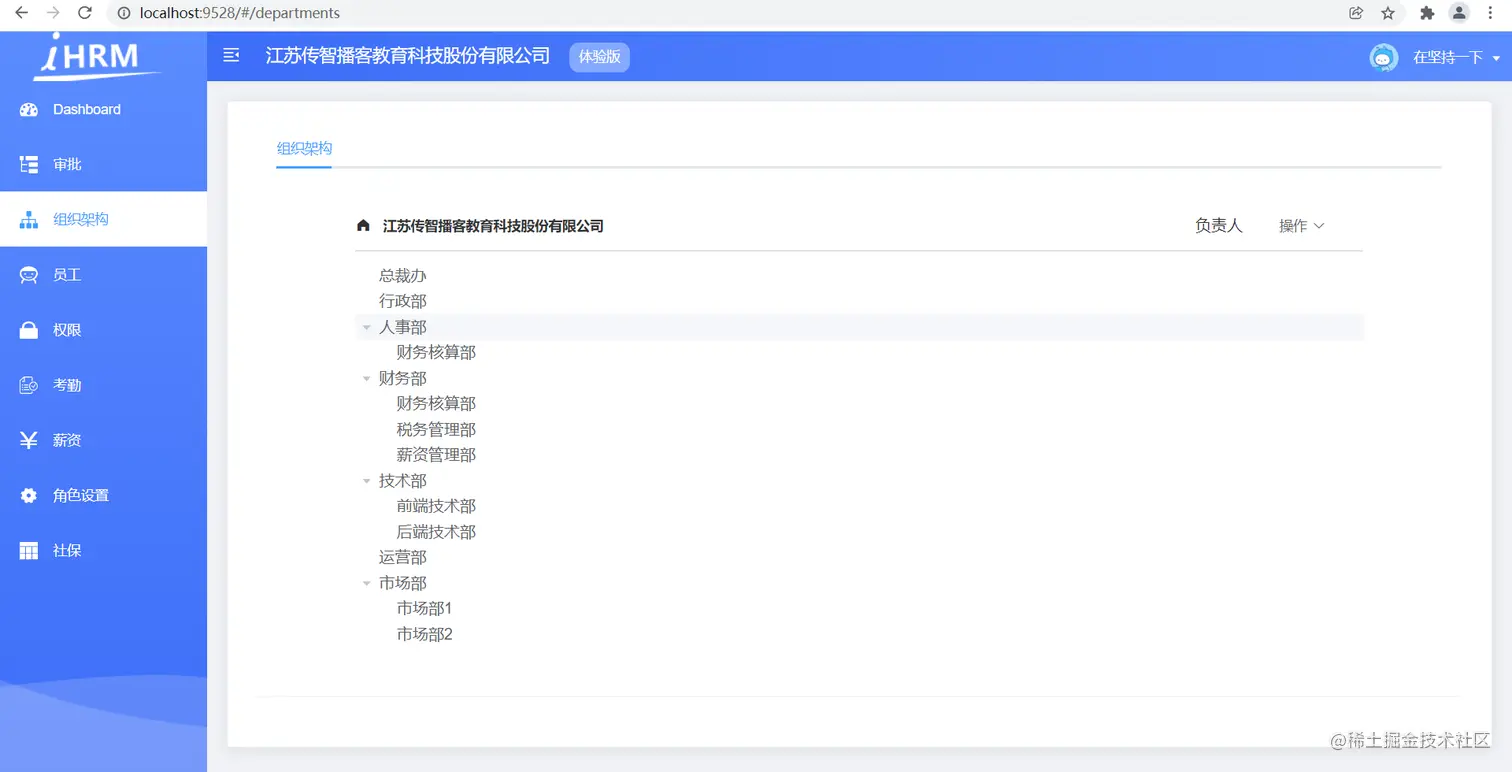The width and height of the screenshot is (1512, 772).
Task: Click the home icon beside the company name
Action: pyautogui.click(x=363, y=226)
